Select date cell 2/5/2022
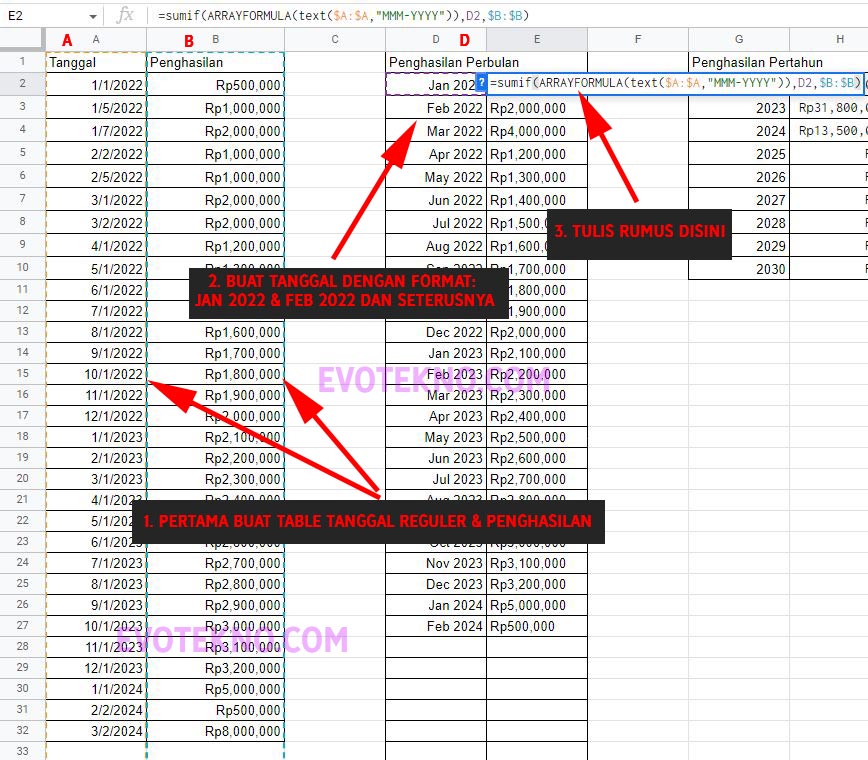The image size is (868, 760). click(x=96, y=177)
